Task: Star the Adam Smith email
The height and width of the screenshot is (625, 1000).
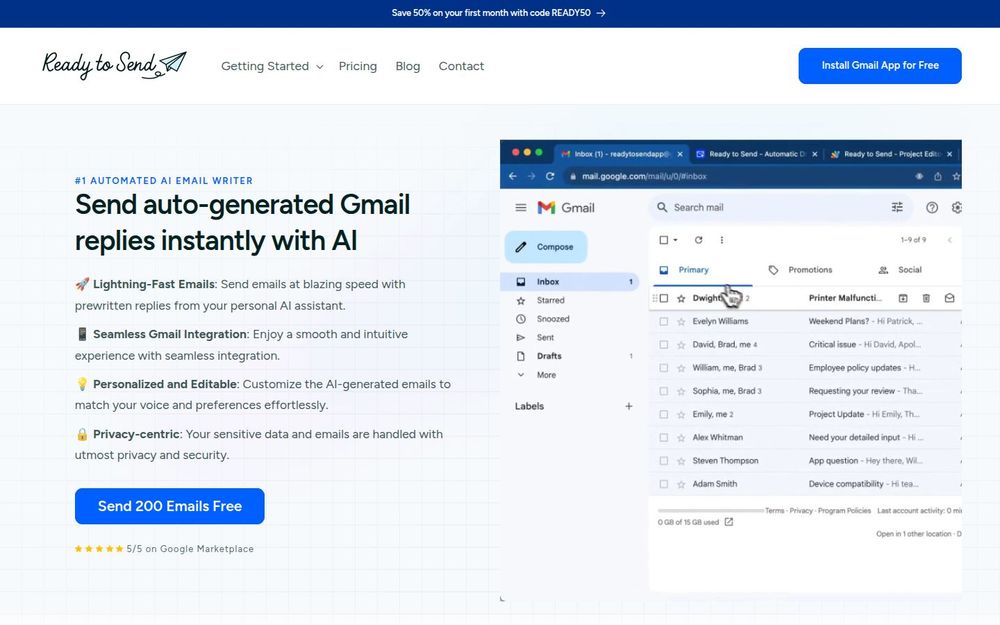Action: pos(681,484)
